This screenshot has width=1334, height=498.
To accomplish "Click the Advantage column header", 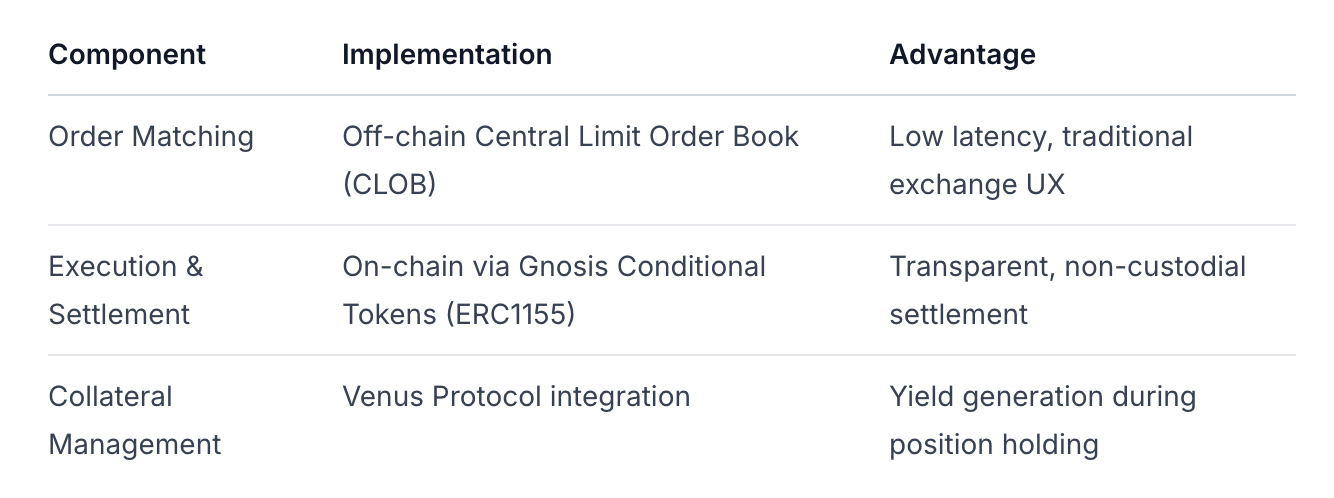I will click(x=962, y=54).
